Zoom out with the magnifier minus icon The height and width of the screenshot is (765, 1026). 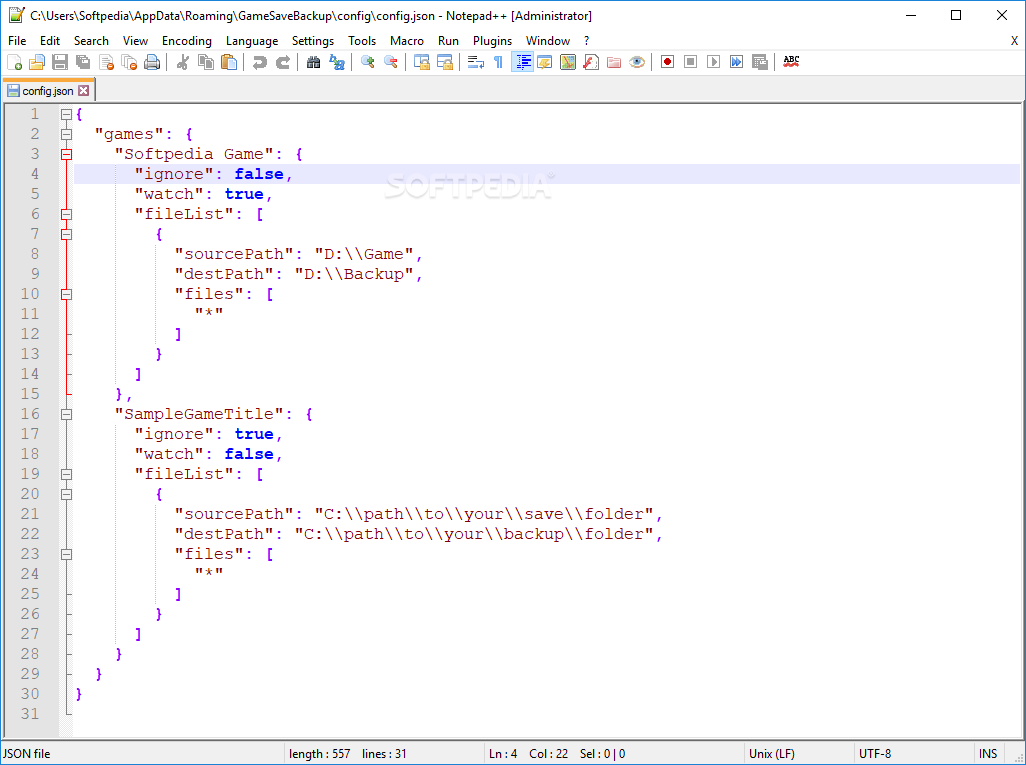[x=391, y=62]
